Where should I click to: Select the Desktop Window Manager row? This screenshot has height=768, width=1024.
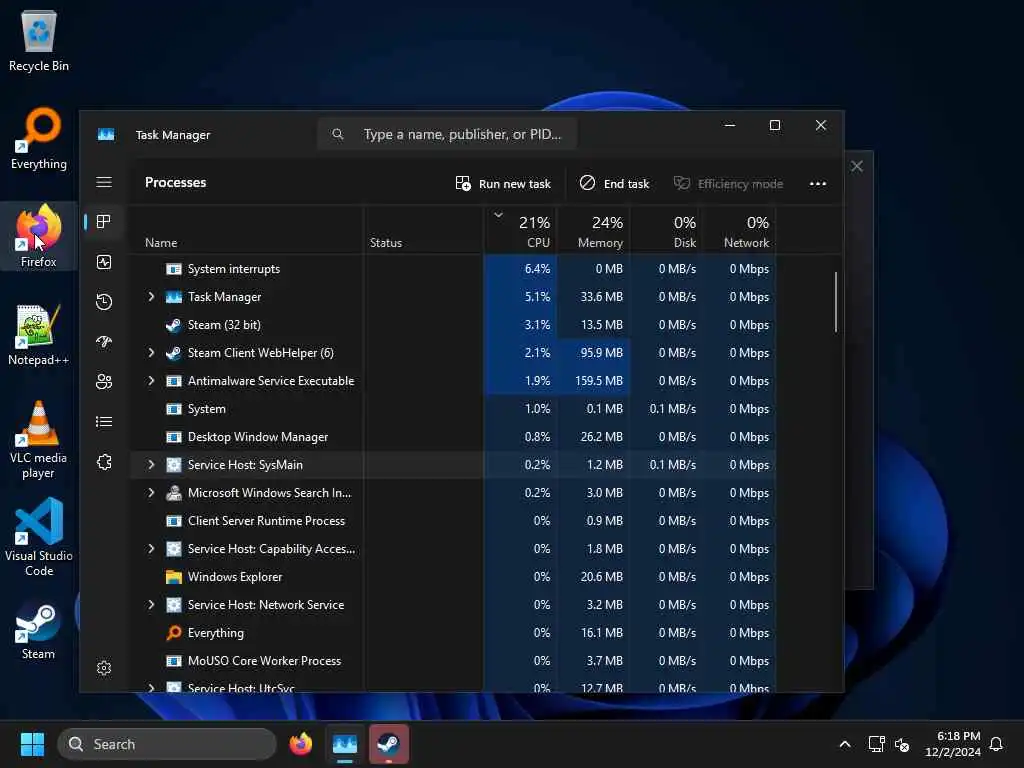[453, 436]
